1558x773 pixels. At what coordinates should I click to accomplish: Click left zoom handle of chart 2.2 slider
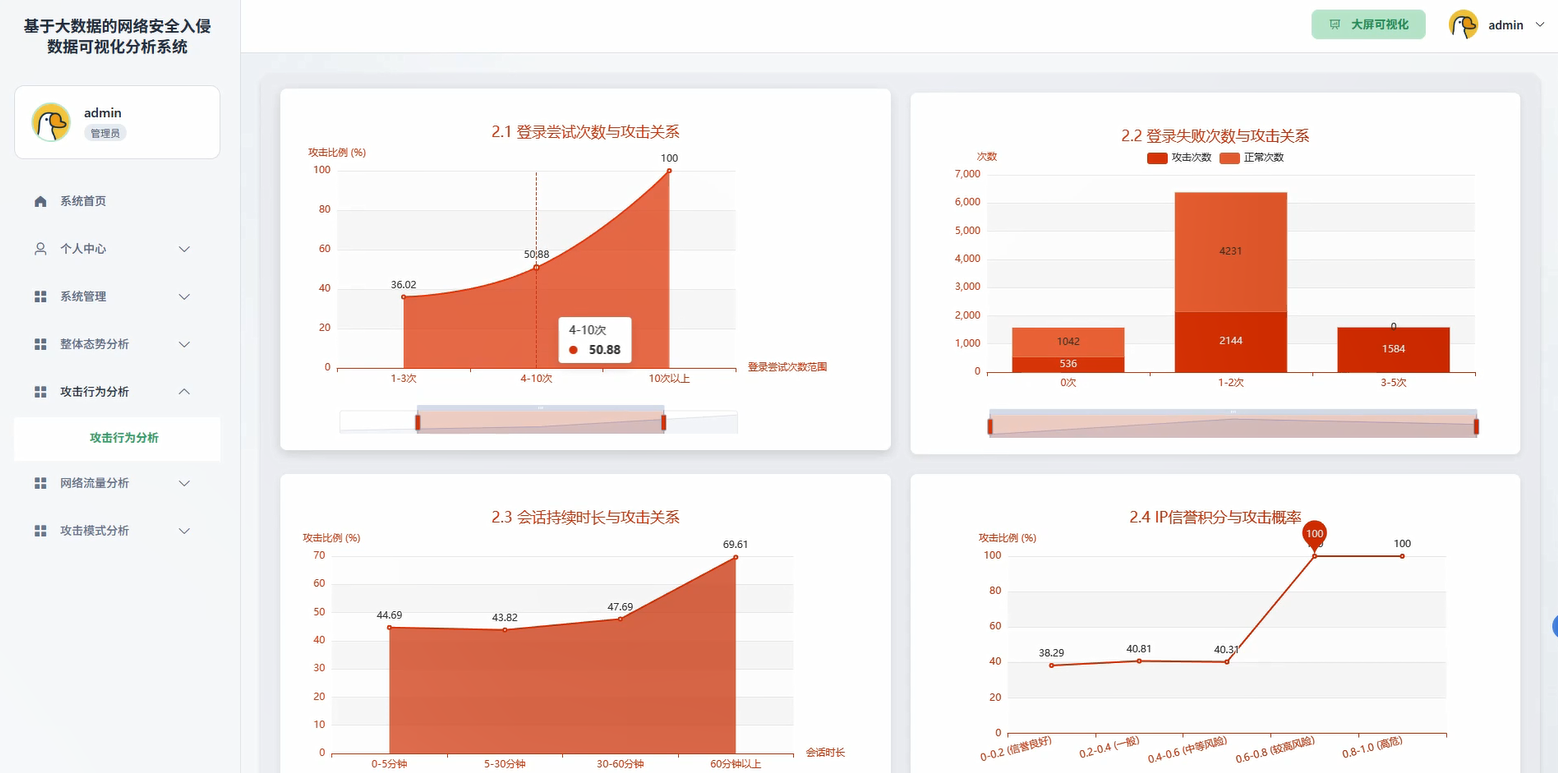(990, 427)
